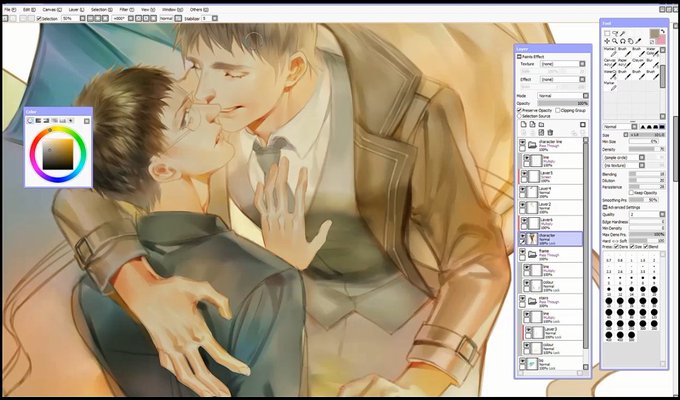
Task: Open the Edit menu
Action: click(x=29, y=9)
